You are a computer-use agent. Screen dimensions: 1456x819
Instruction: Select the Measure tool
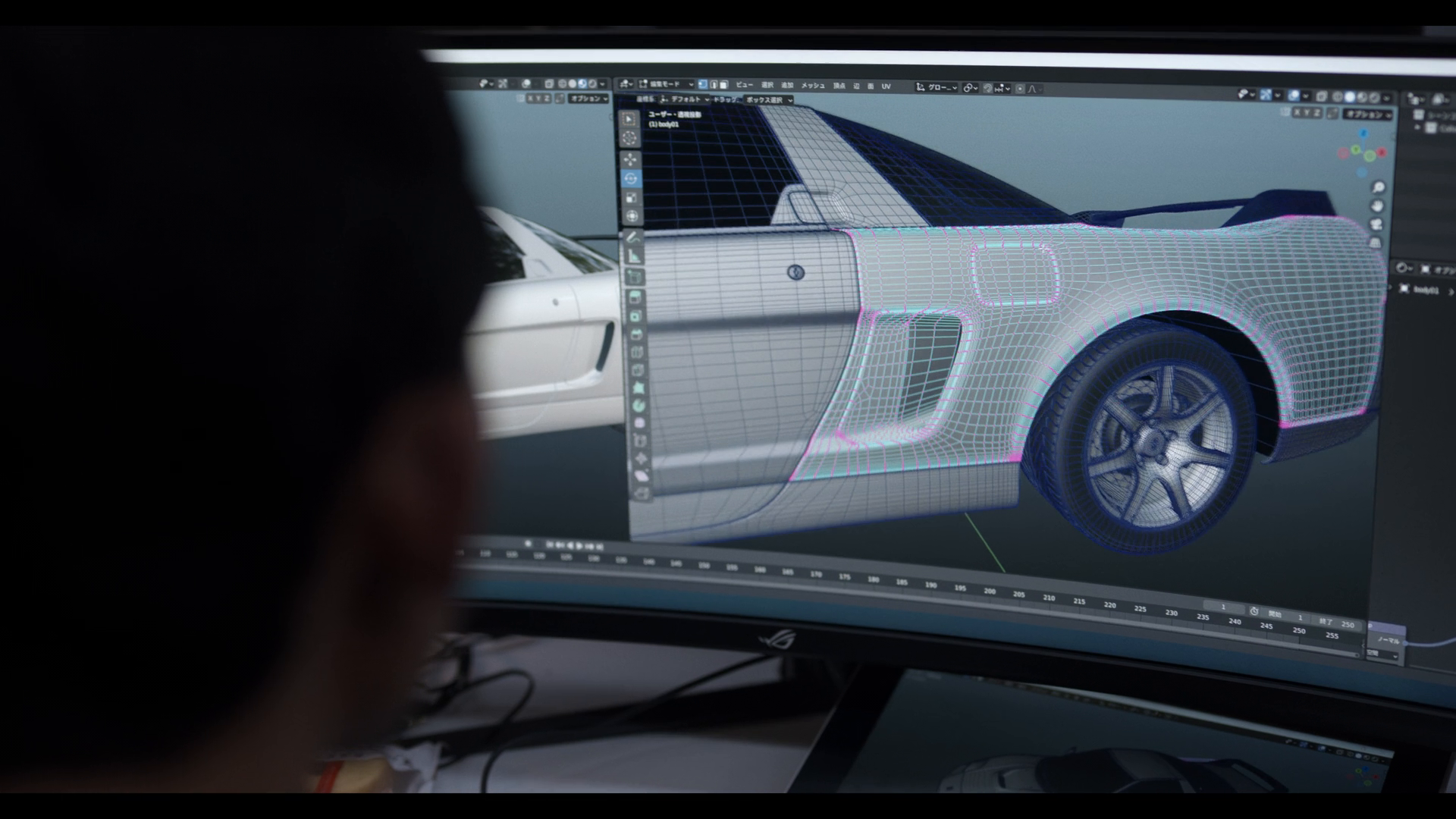click(632, 256)
